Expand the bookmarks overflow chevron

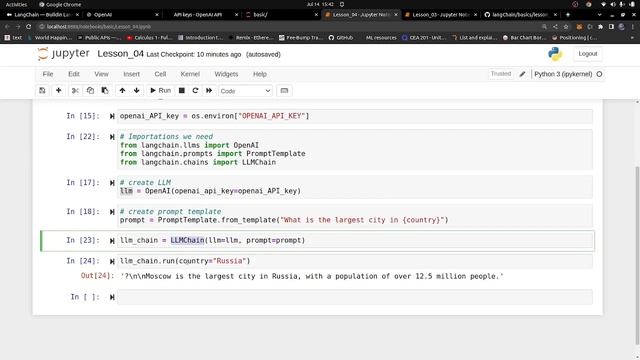click(x=632, y=38)
